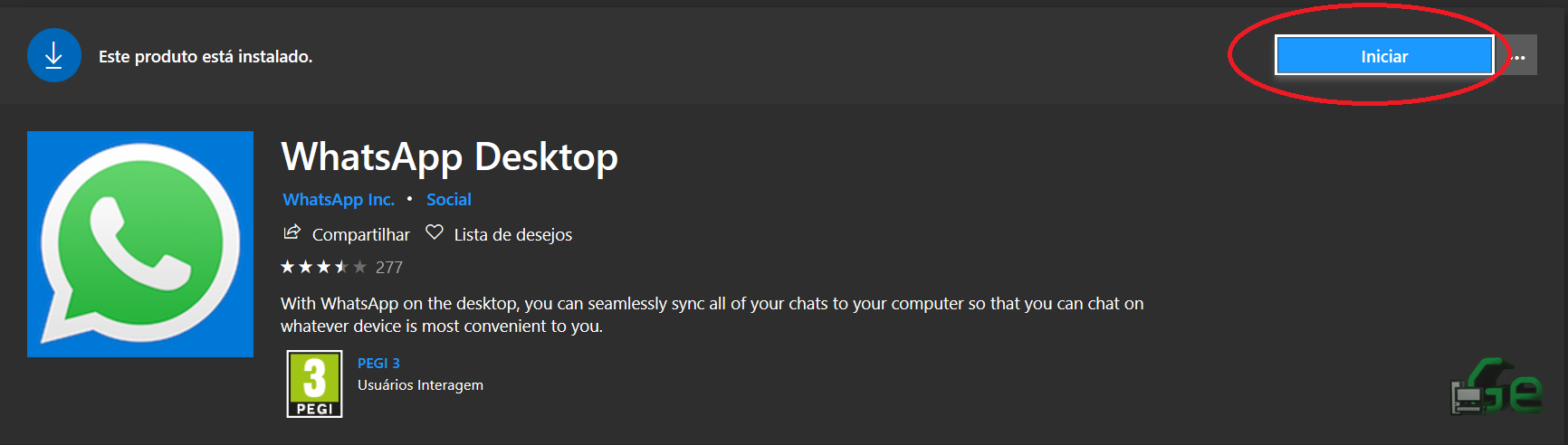Image resolution: width=1568 pixels, height=445 pixels.
Task: Click the empty fifth rating star
Action: point(359,267)
